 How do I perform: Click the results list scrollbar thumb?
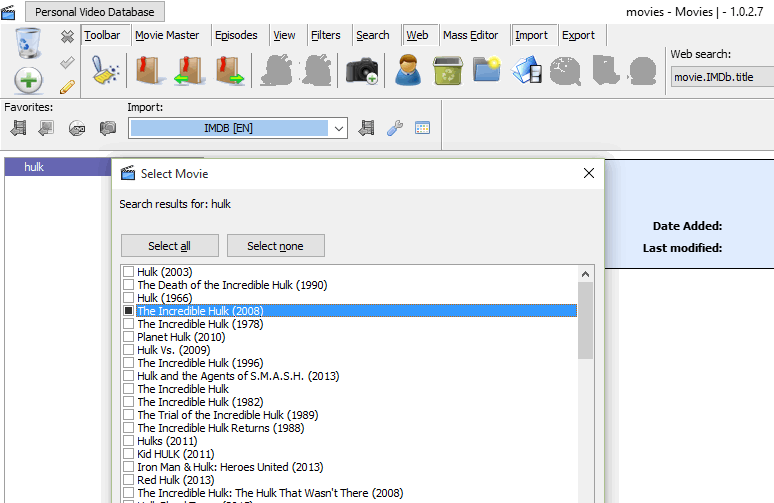[x=585, y=321]
